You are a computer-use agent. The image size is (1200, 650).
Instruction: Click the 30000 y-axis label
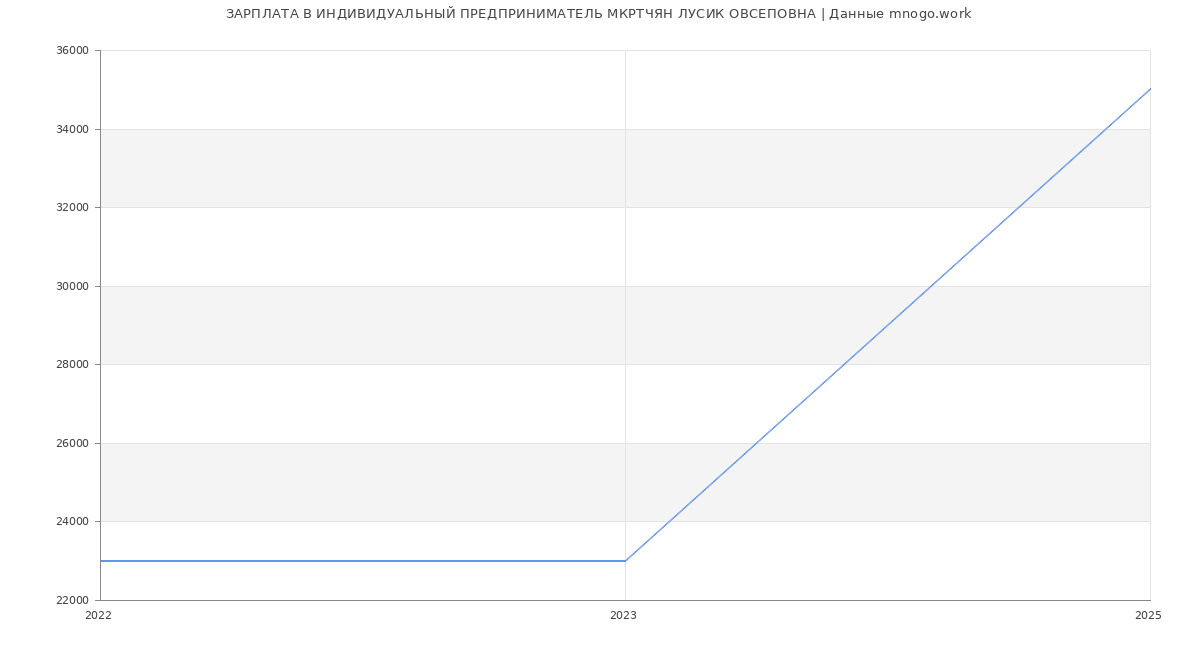pyautogui.click(x=72, y=286)
